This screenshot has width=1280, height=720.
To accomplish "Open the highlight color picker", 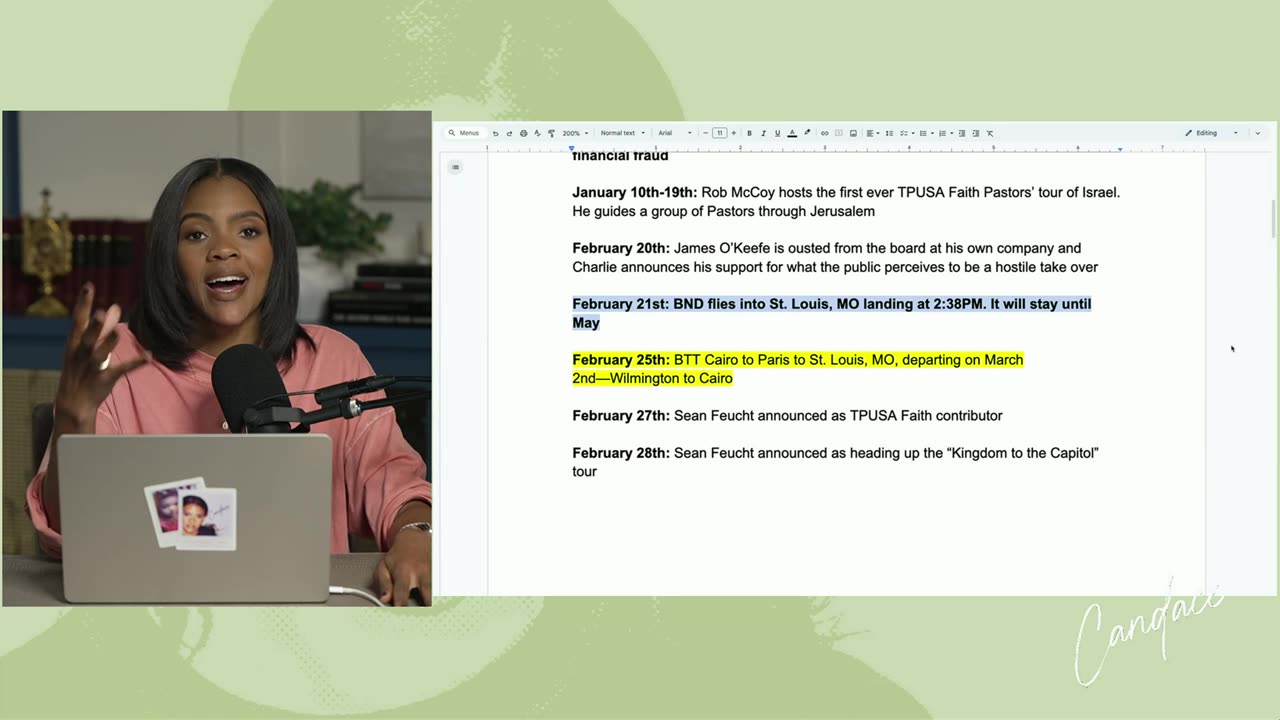I will coord(807,133).
